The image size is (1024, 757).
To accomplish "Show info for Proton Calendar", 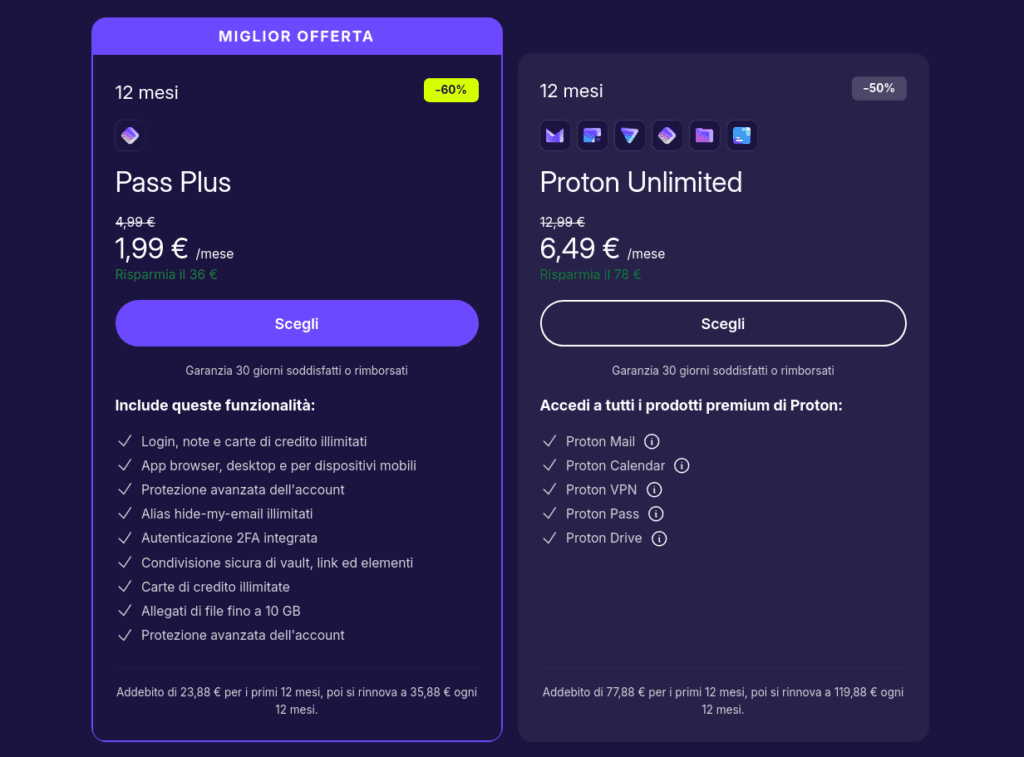I will [682, 466].
